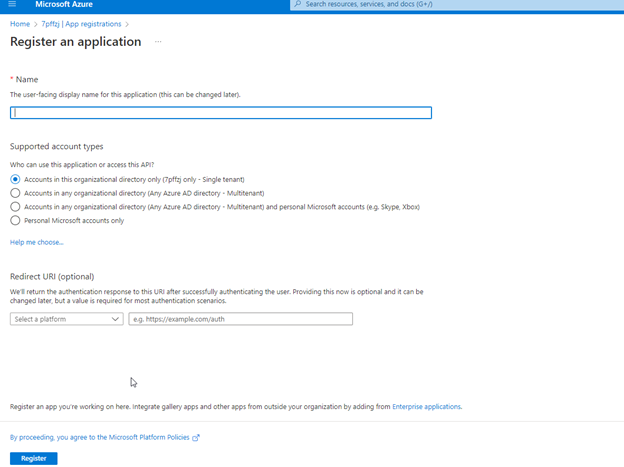The height and width of the screenshot is (467, 624).
Task: Select Any Azure AD directory Multitenant option
Action: 15,193
